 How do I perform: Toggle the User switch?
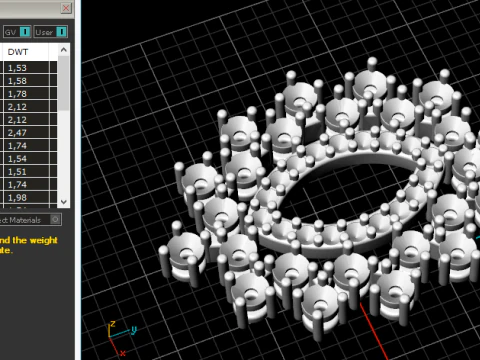coord(50,32)
